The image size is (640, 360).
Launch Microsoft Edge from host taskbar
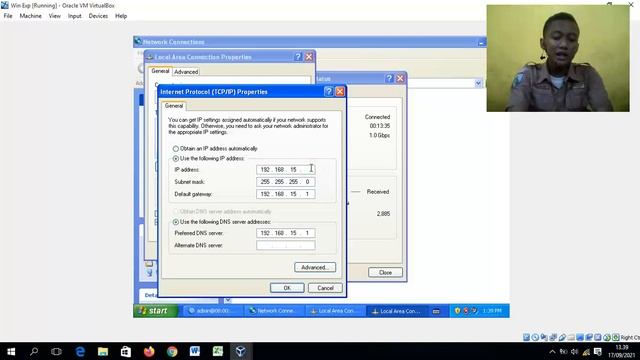pyautogui.click(x=80, y=351)
